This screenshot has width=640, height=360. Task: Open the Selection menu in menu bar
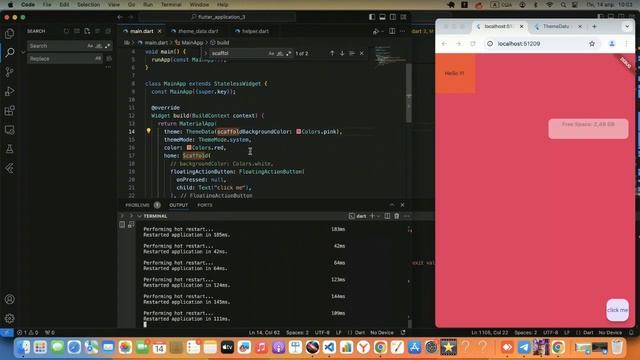pos(89,5)
